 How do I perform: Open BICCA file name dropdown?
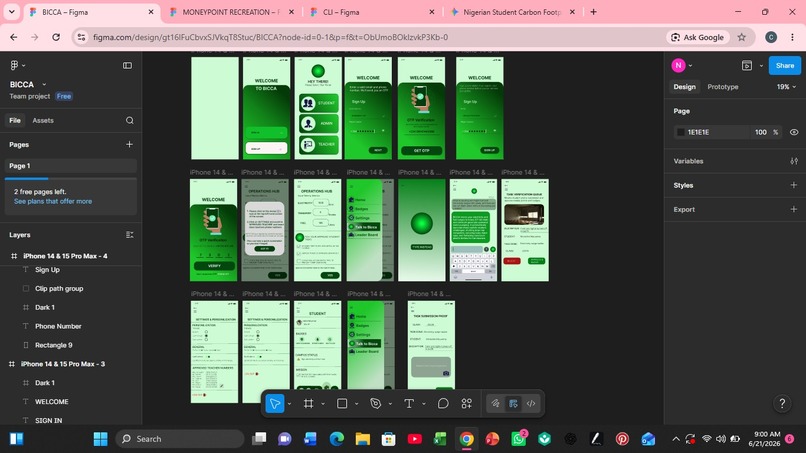click(x=44, y=84)
